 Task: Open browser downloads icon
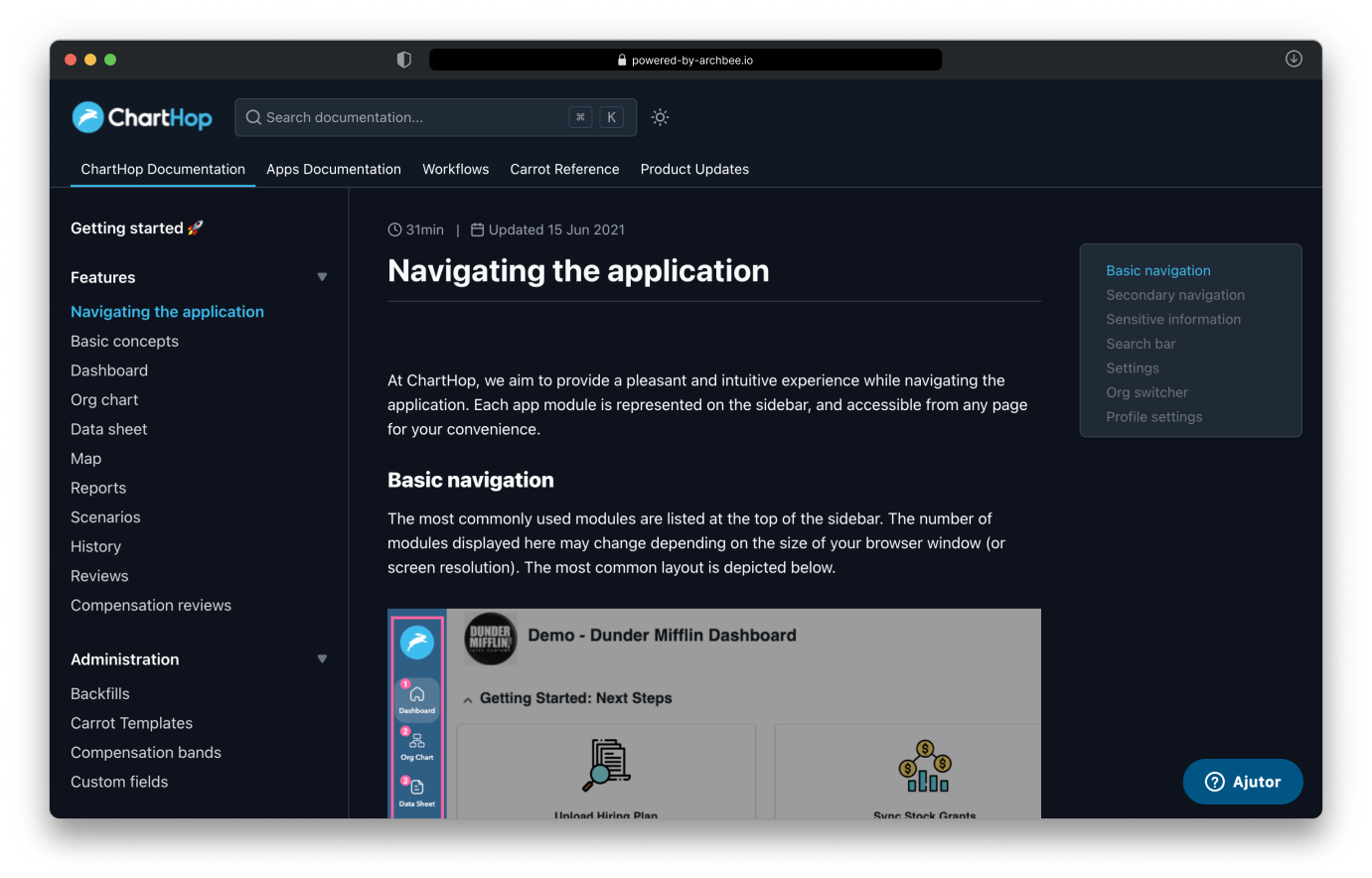(1294, 59)
